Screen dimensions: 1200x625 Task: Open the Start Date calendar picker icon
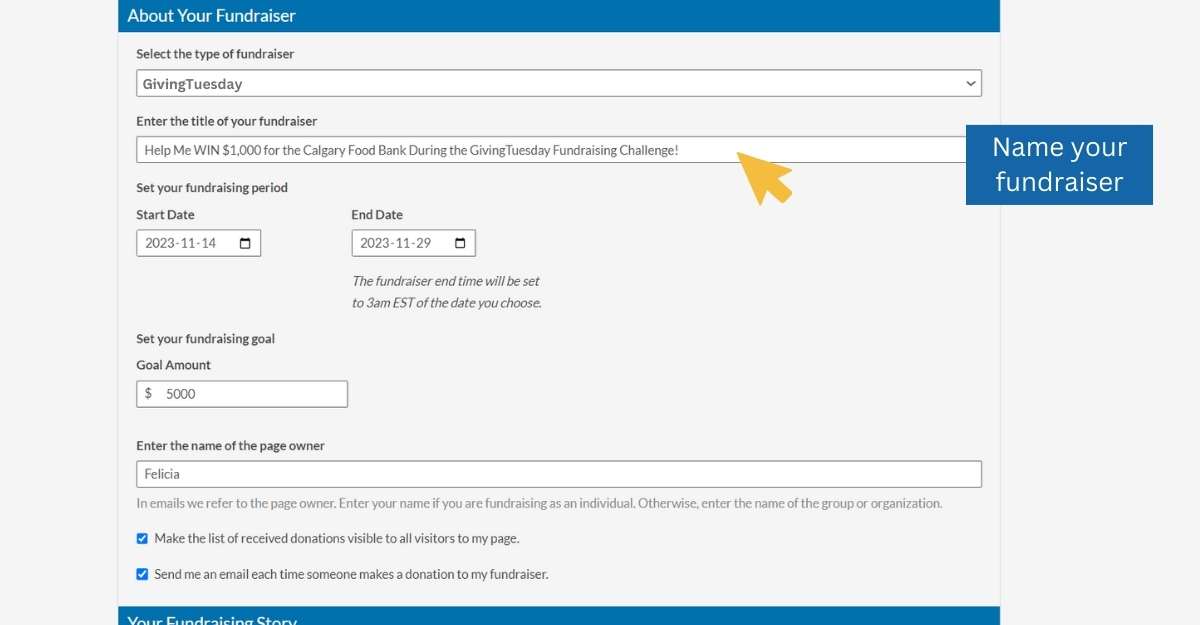pos(245,243)
